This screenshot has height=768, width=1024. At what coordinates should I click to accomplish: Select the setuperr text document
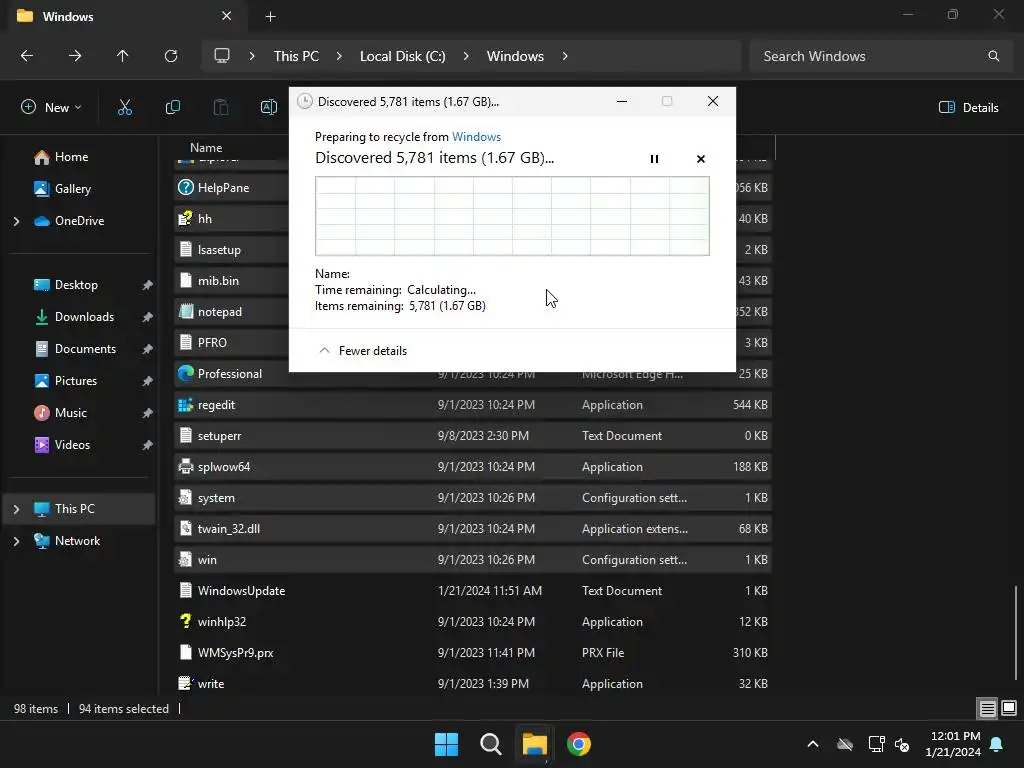coord(473,436)
